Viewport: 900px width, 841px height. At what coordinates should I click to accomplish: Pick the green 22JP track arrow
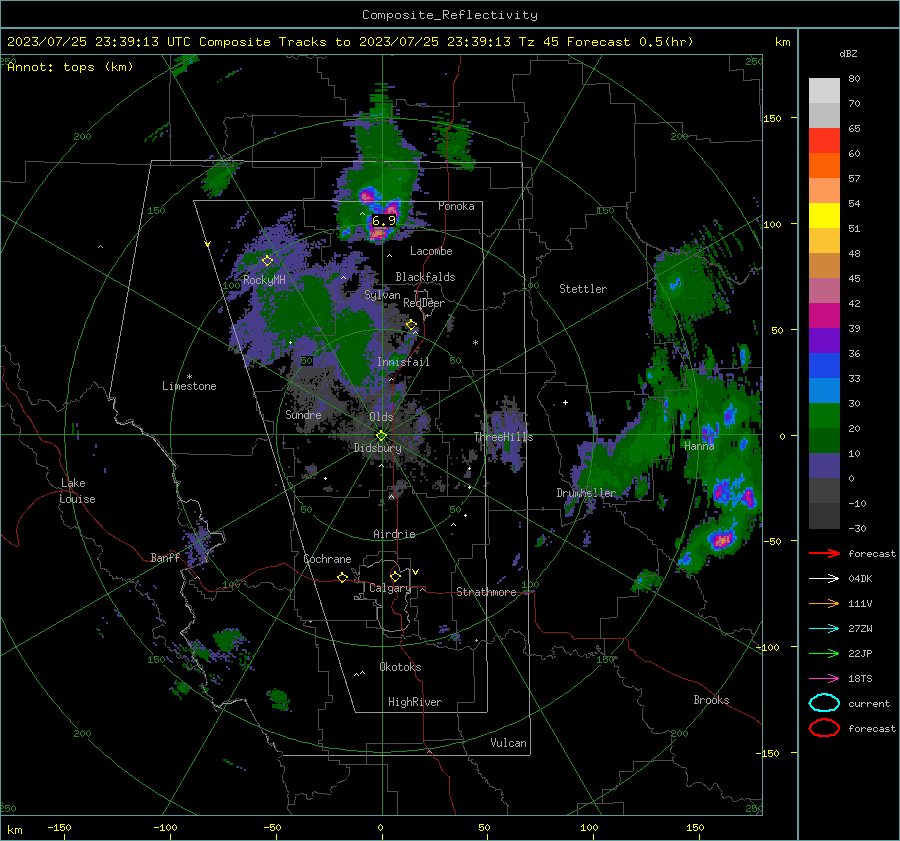pos(824,653)
